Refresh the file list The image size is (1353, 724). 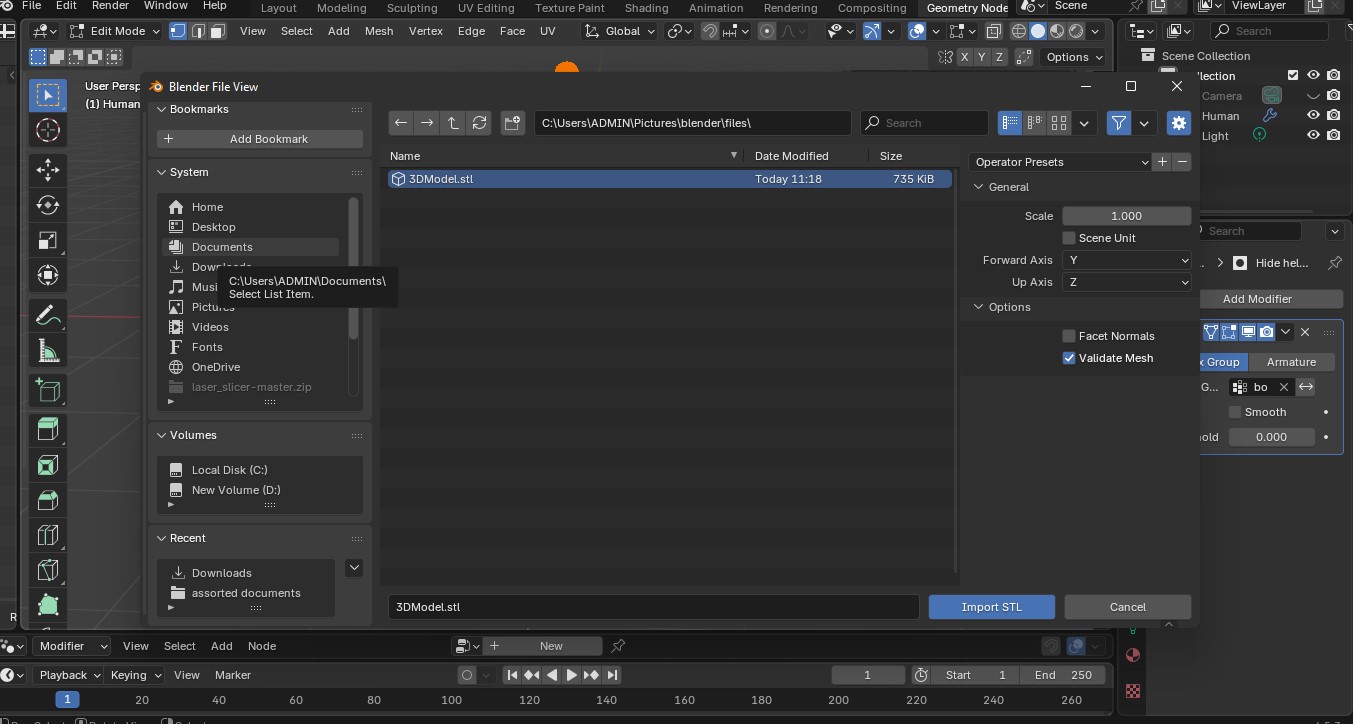click(479, 123)
